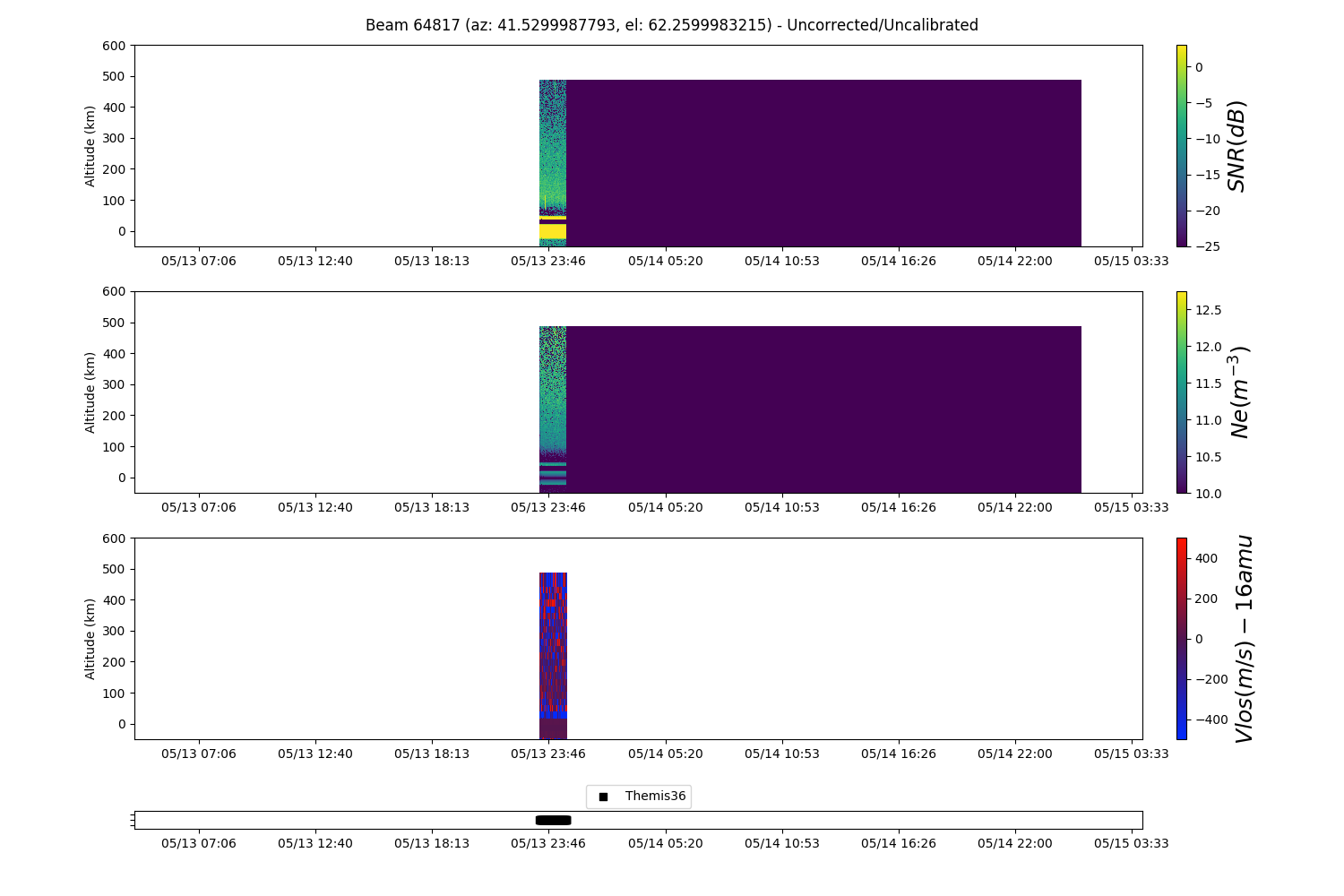This screenshot has height=896, width=1344.
Task: Click 05/14 22:00 tick under Vlos plot
Action: [x=1015, y=754]
